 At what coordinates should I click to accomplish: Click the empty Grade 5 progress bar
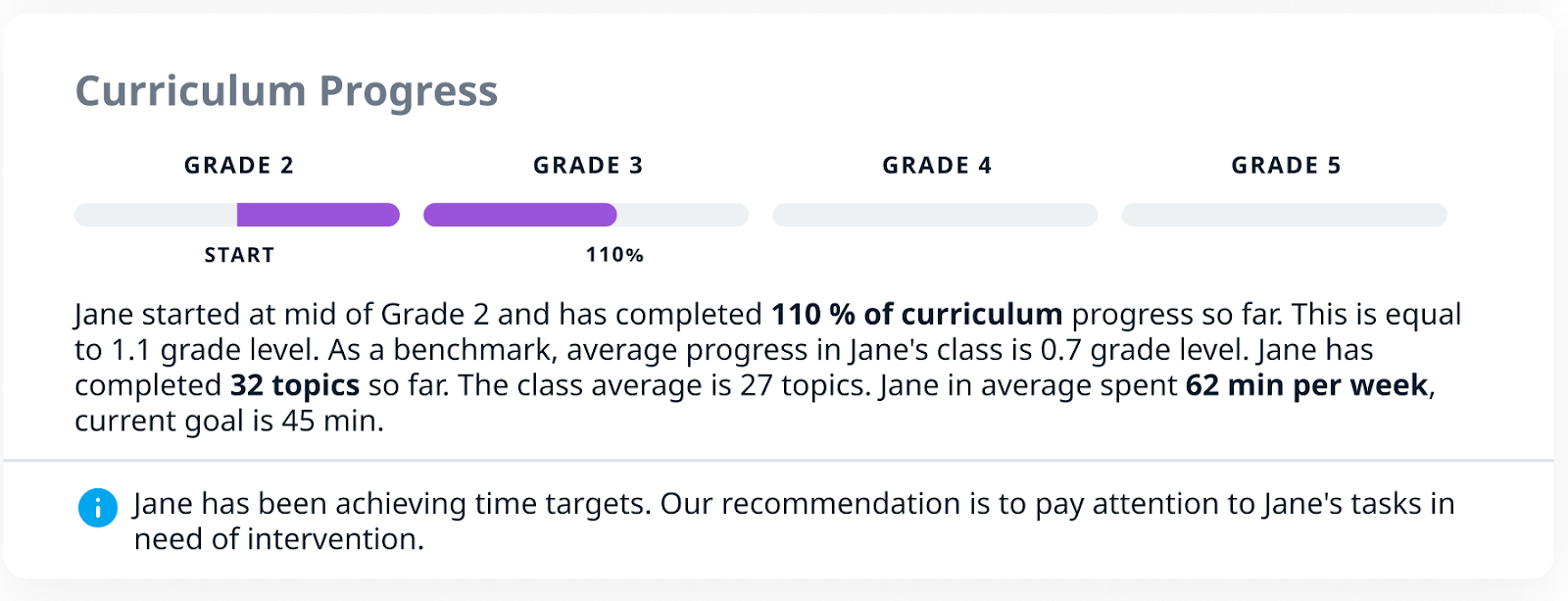(x=1284, y=215)
